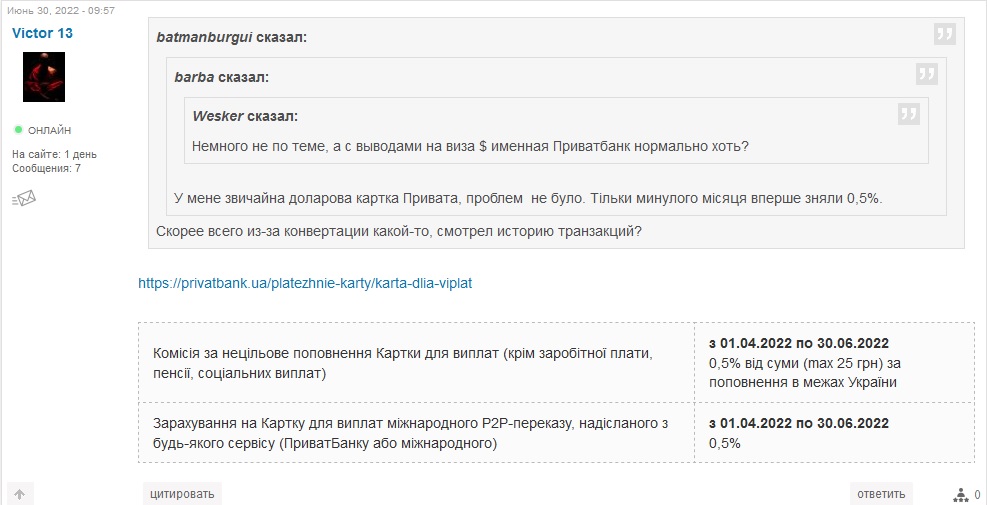Select the Wesker name in quote header
This screenshot has width=987, height=505.
(x=217, y=116)
